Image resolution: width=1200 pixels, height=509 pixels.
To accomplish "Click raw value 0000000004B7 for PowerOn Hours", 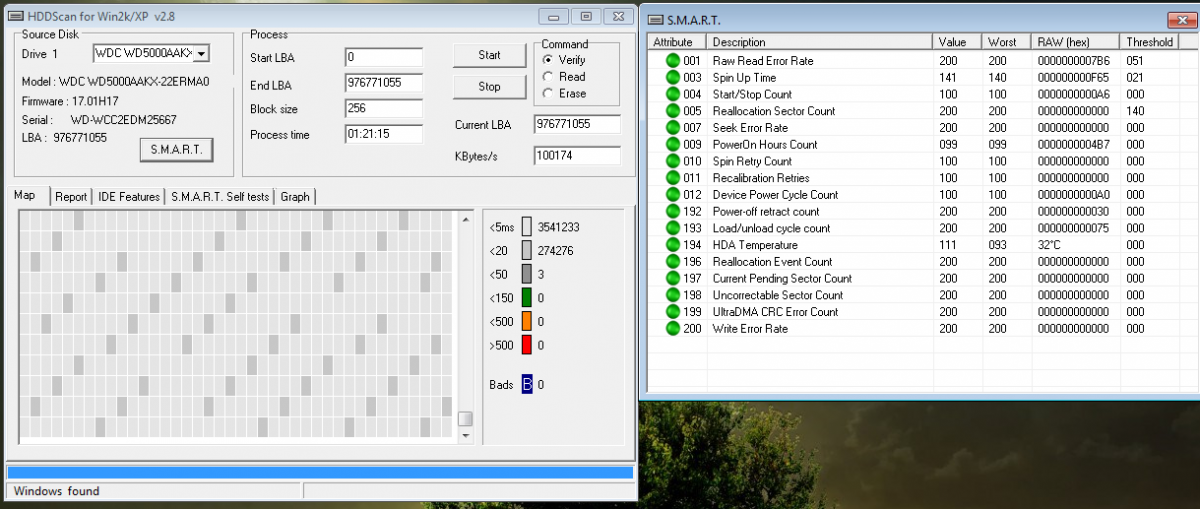I will pos(1074,144).
